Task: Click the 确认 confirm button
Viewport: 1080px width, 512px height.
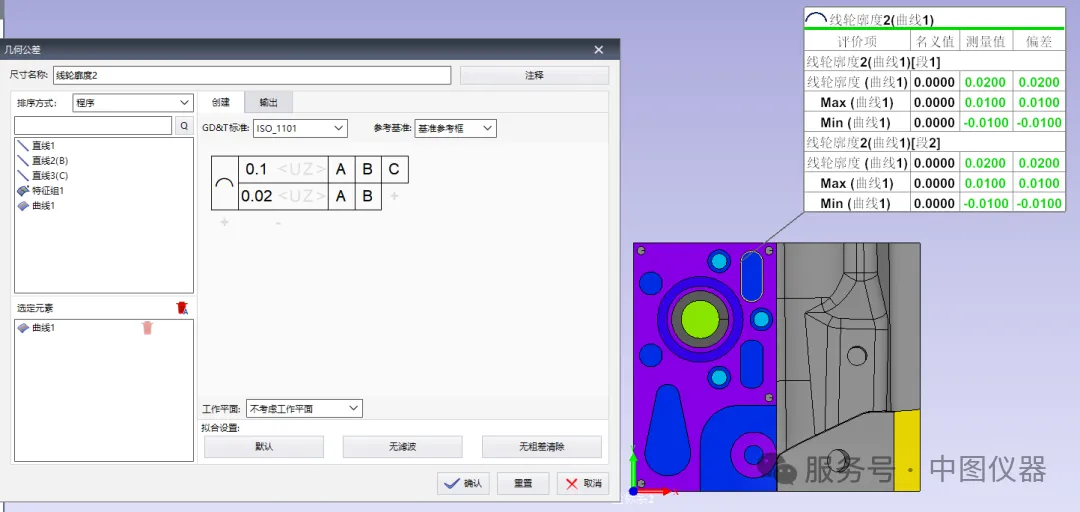Action: coord(463,483)
